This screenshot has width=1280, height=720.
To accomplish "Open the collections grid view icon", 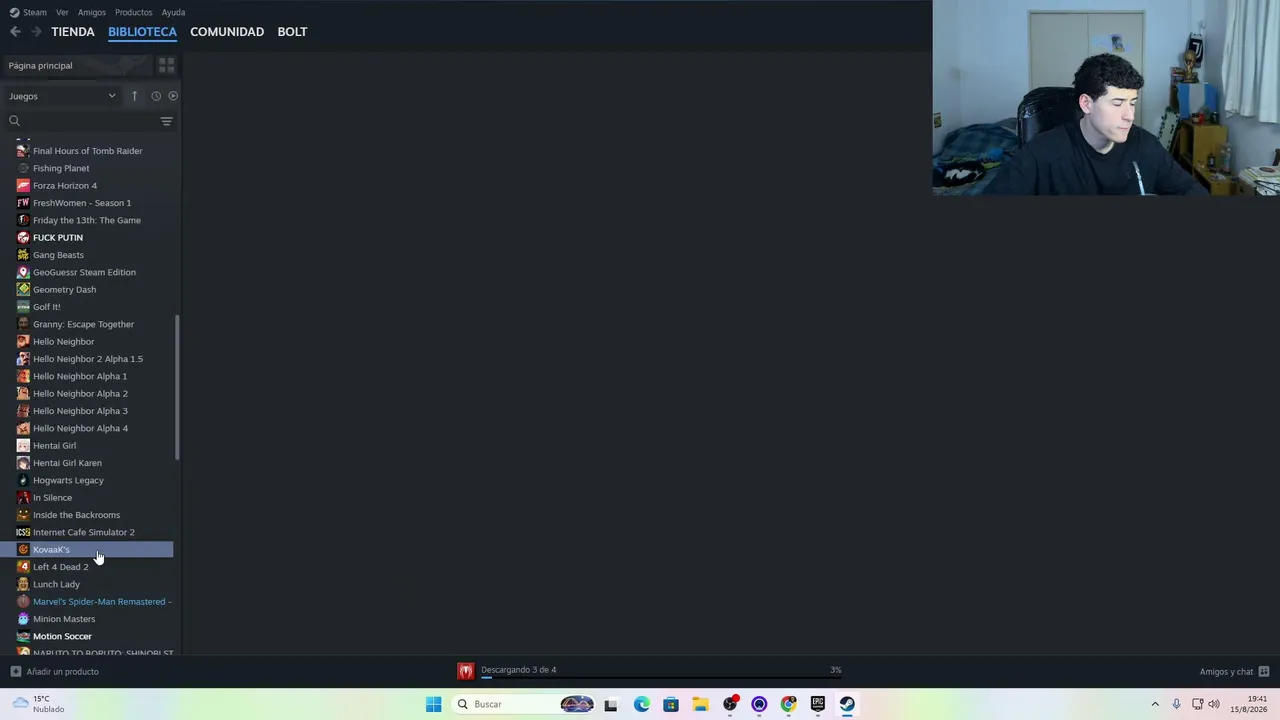I will (x=166, y=65).
